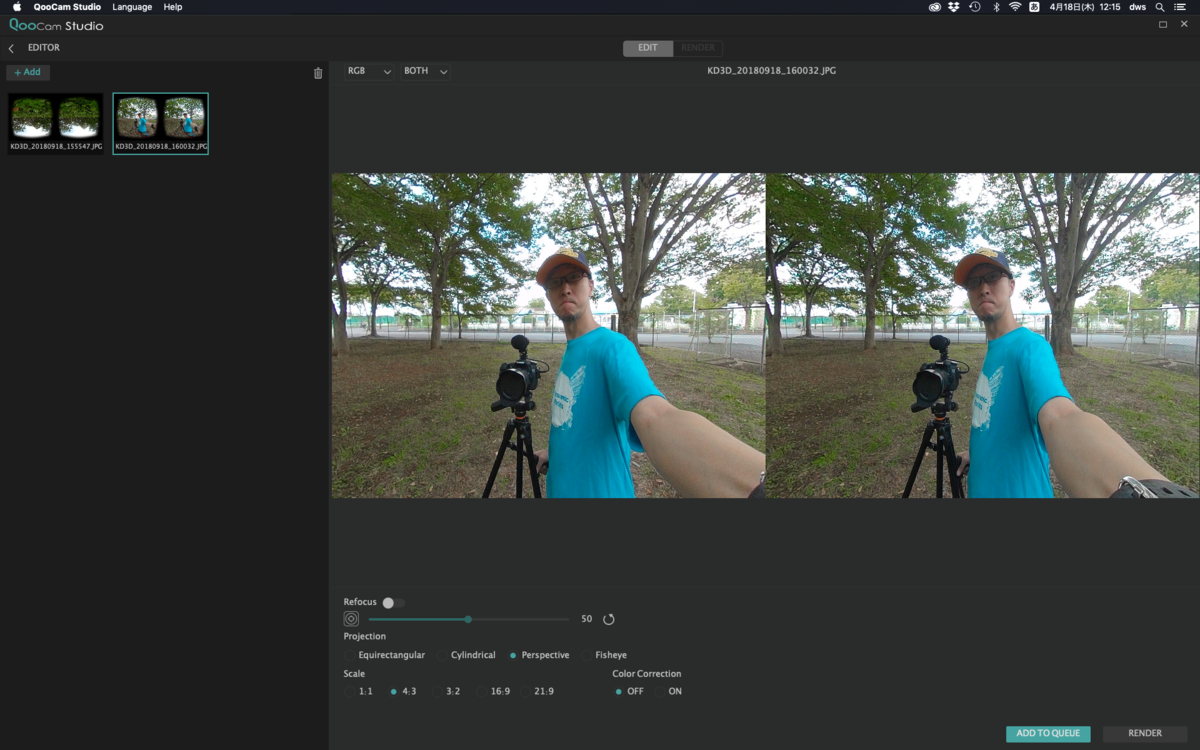Viewport: 1200px width, 750px height.
Task: Click the QooCam Studio logo
Action: (x=56, y=25)
